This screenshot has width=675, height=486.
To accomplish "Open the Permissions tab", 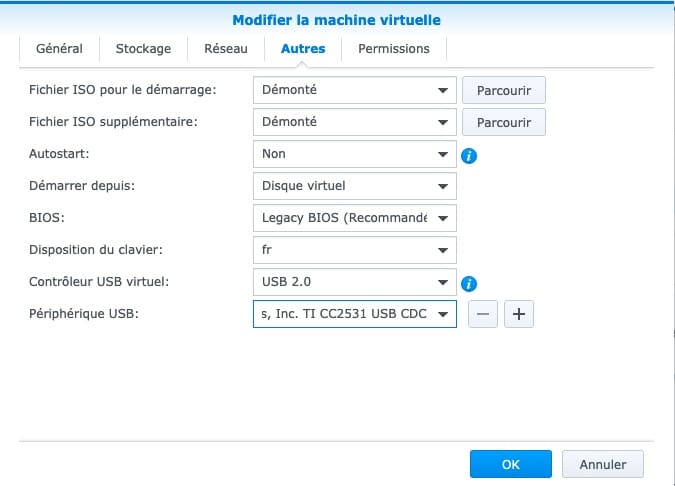I will (x=393, y=48).
